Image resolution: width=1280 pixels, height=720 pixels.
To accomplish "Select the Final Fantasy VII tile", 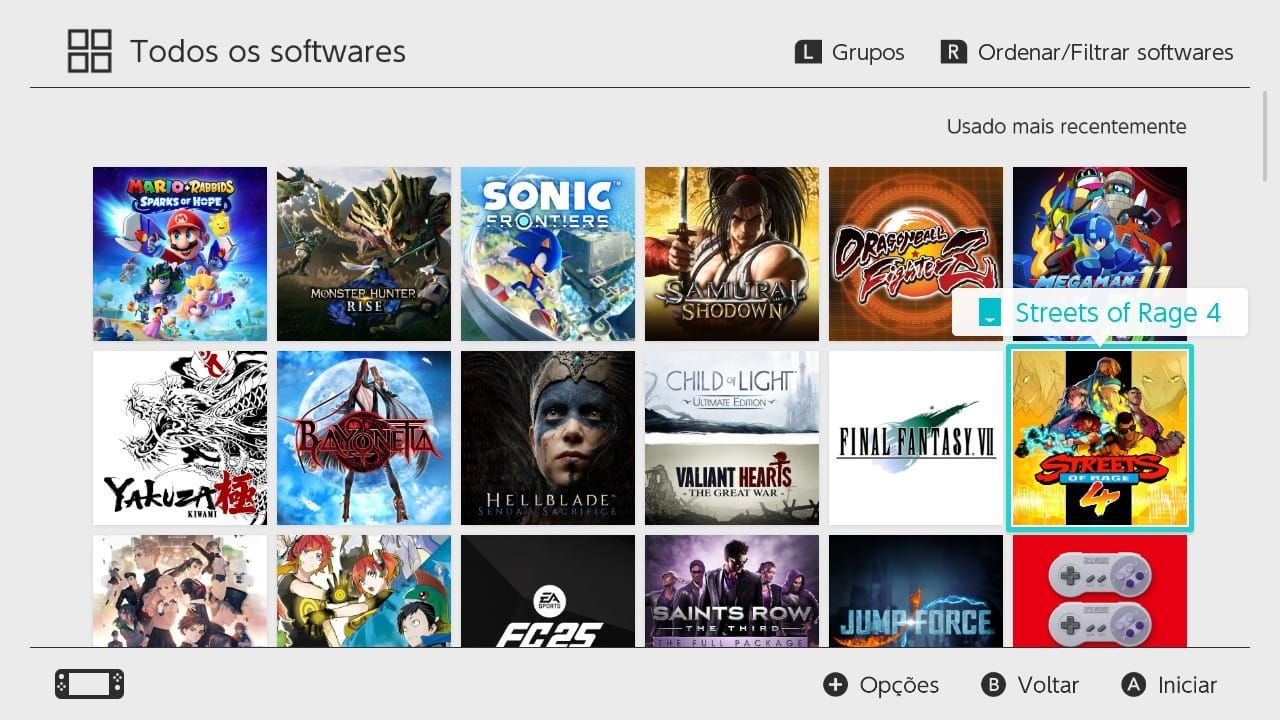I will 916,438.
